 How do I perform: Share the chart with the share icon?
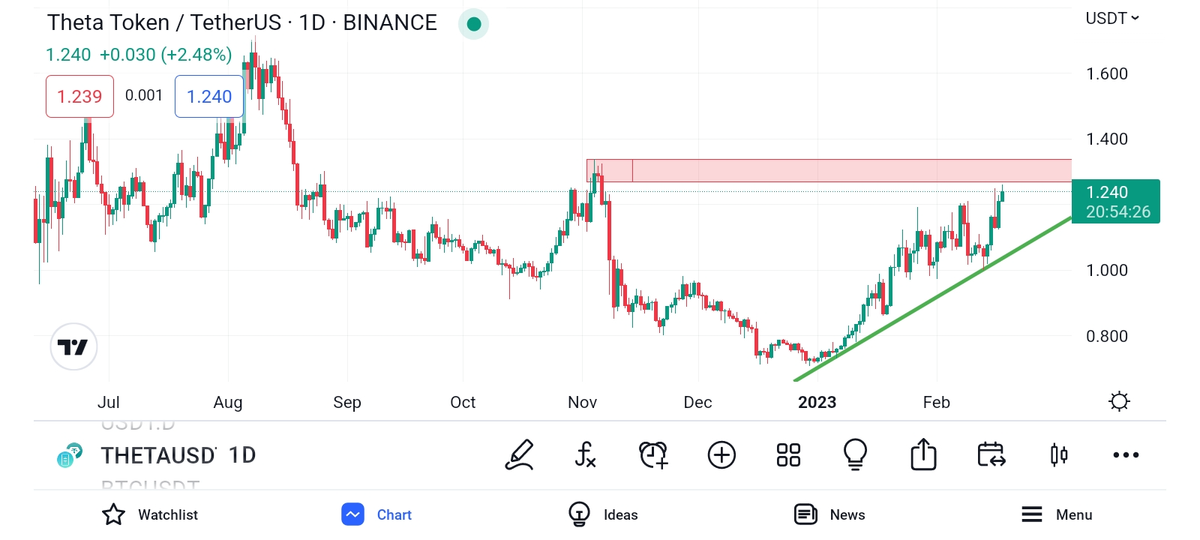tap(923, 455)
